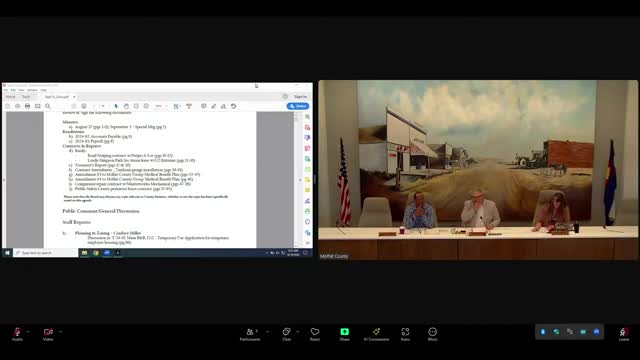Launch AI Companion
Image resolution: width=640 pixels, height=360 pixels.
tap(376, 334)
